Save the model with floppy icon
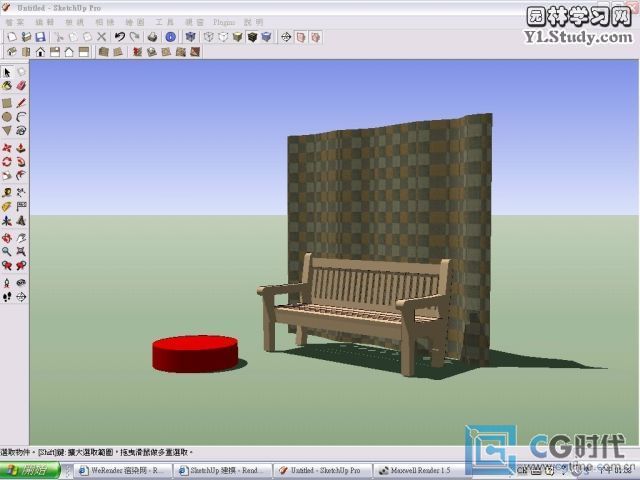640x480 pixels. (40, 37)
